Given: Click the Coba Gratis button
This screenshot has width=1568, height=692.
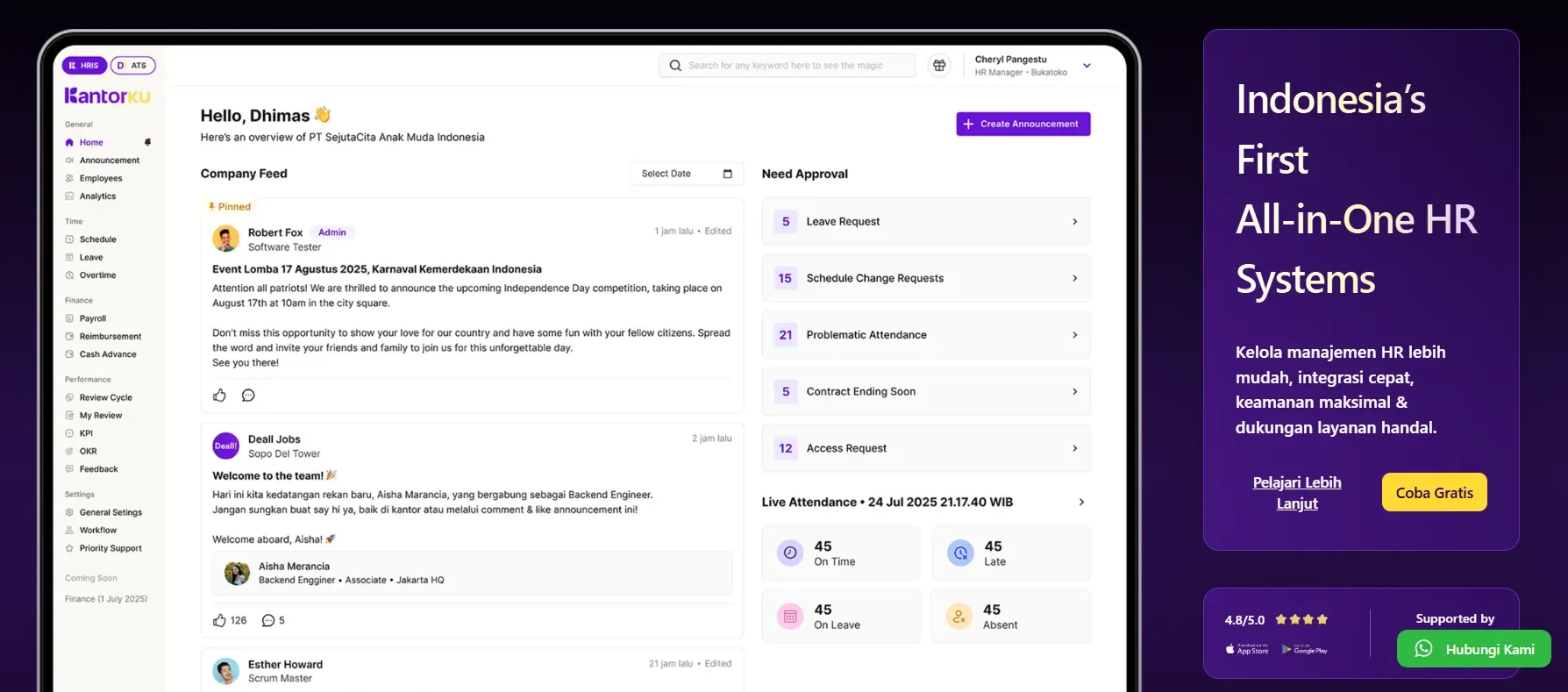Looking at the screenshot, I should [1434, 493].
